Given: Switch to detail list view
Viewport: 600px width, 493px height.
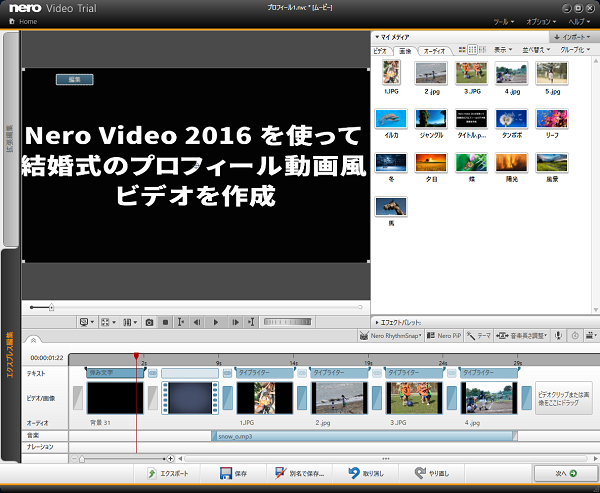Looking at the screenshot, I should point(482,49).
